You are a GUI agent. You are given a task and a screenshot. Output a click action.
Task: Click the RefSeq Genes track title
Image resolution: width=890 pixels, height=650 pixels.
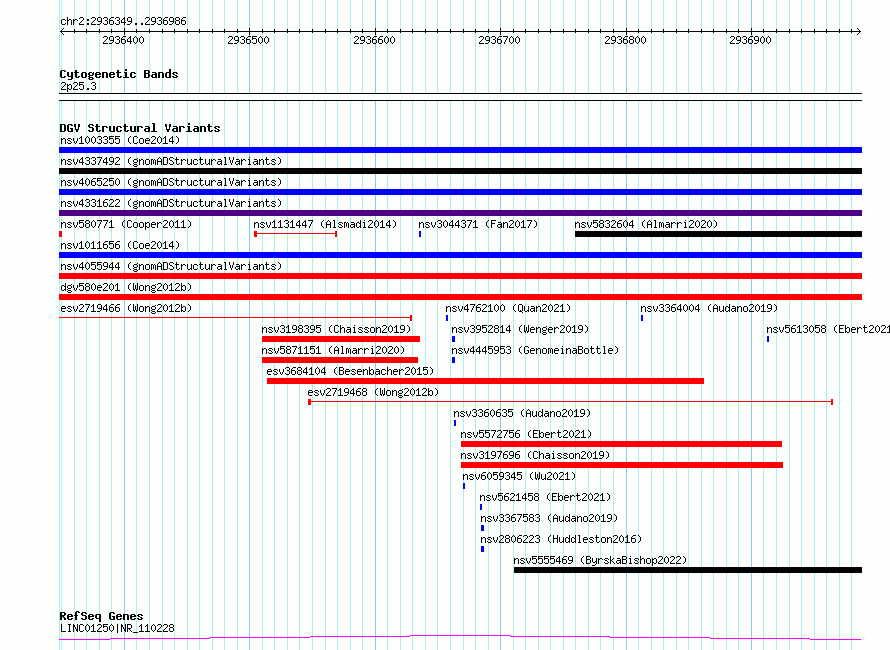[102, 617]
